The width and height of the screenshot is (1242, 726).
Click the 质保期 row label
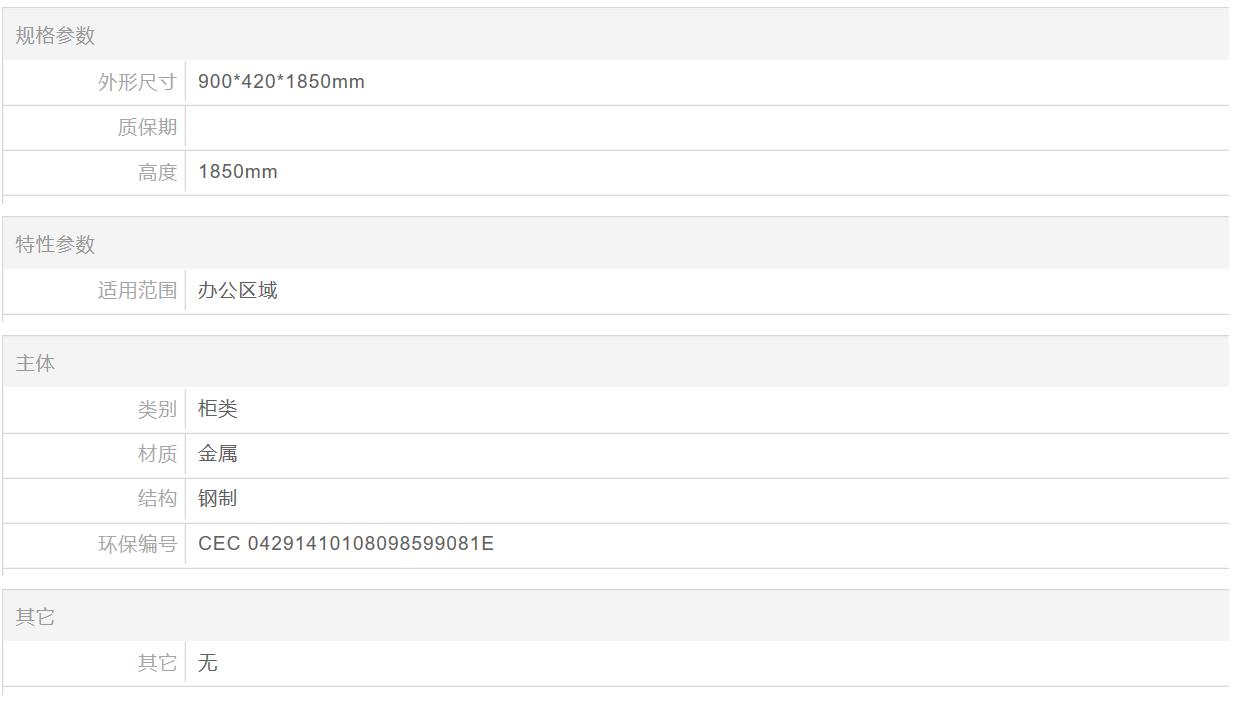tap(147, 127)
